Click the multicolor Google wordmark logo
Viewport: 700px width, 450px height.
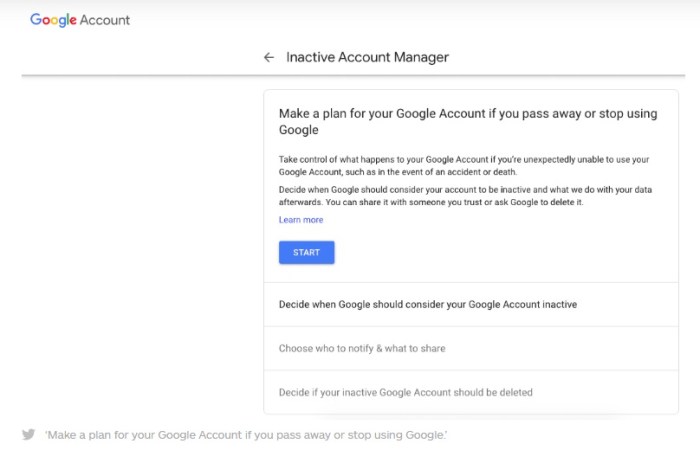56,20
